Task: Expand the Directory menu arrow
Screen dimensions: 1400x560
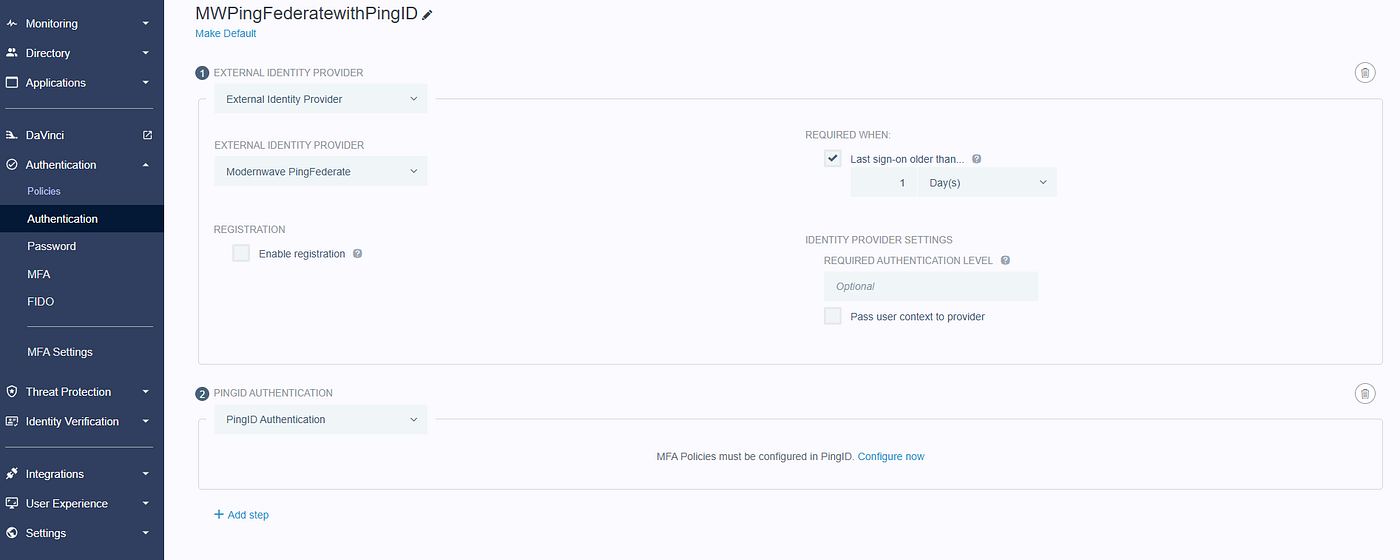Action: (x=146, y=53)
